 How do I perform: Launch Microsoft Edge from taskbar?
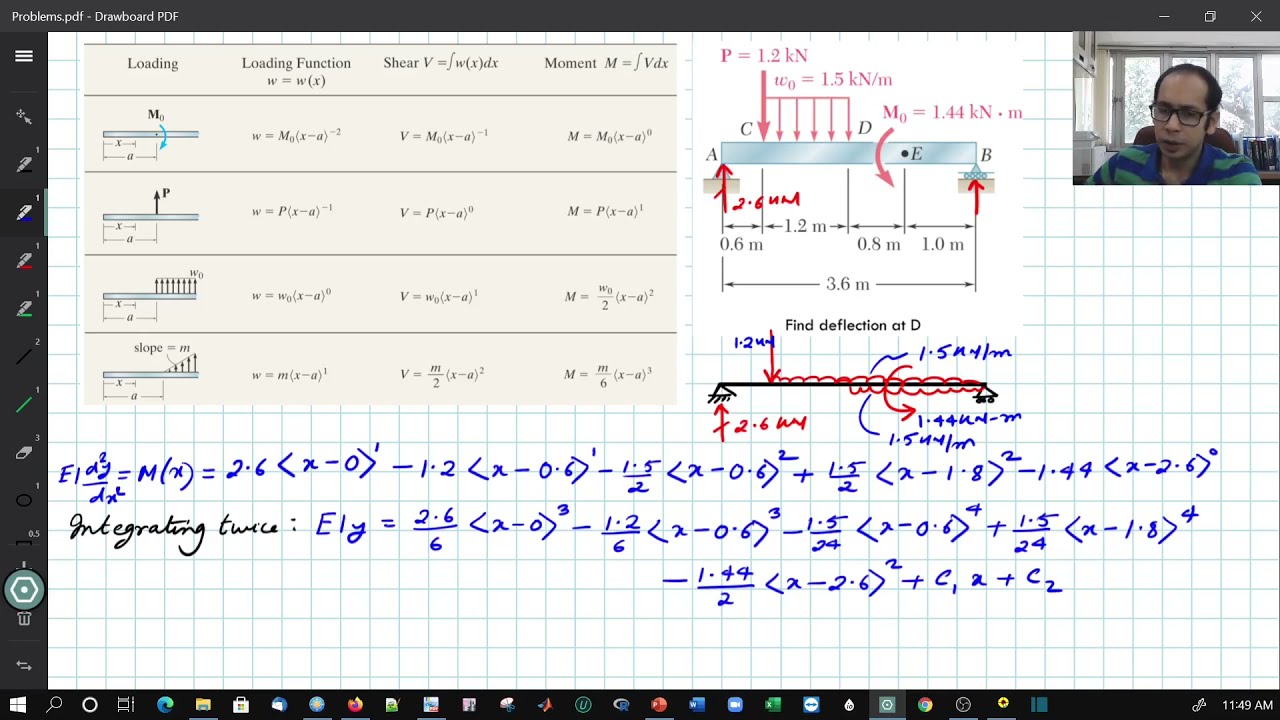click(x=165, y=705)
